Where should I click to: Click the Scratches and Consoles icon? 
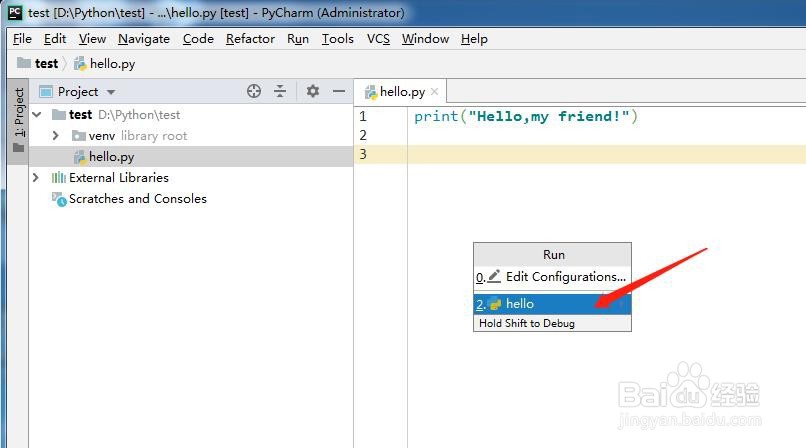(x=59, y=199)
